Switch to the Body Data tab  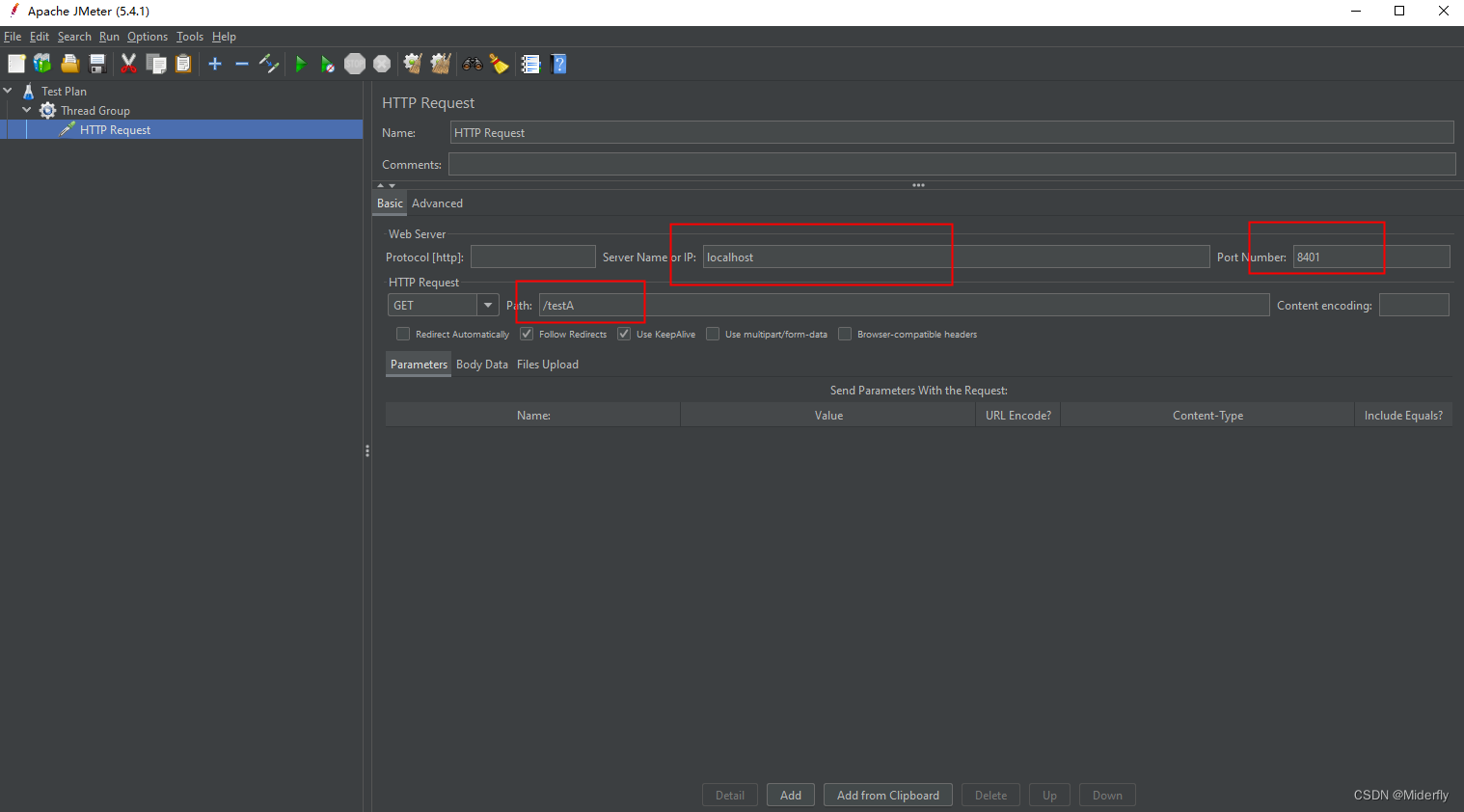coord(482,365)
